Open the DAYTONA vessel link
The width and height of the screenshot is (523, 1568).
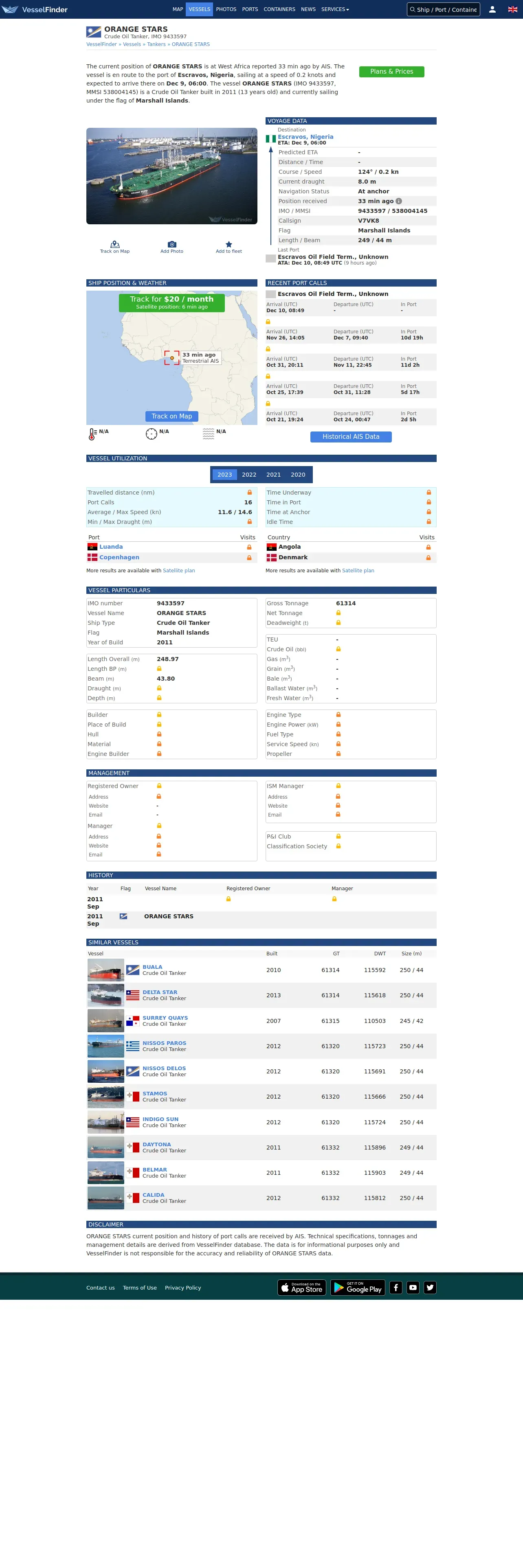click(x=156, y=1144)
